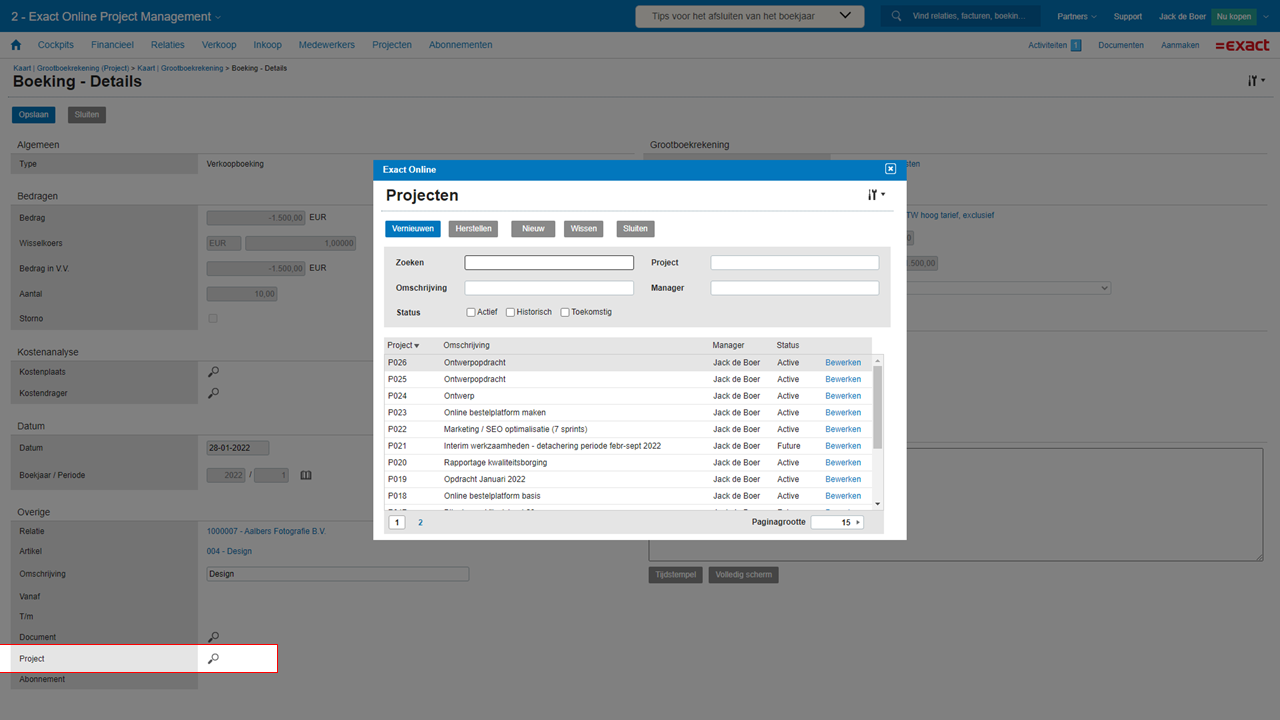Viewport: 1280px width, 720px height.
Task: Click the home icon in navigation bar
Action: pyautogui.click(x=16, y=45)
